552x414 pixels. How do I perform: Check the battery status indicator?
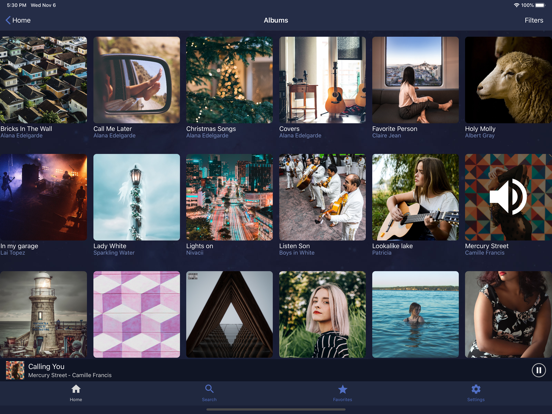pos(540,5)
